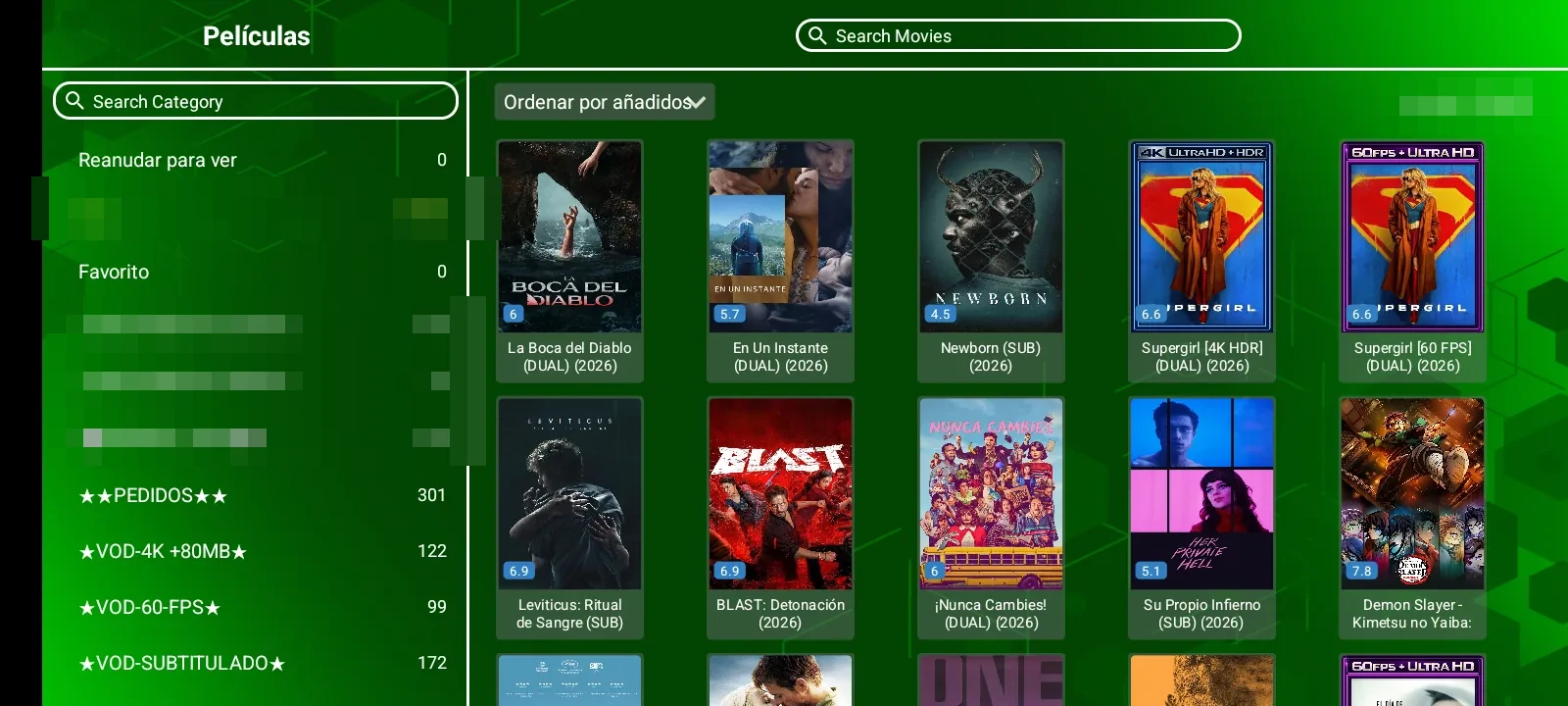The image size is (1568, 706).
Task: Click the Newborn (SUB) (2026) title text
Action: click(991, 357)
